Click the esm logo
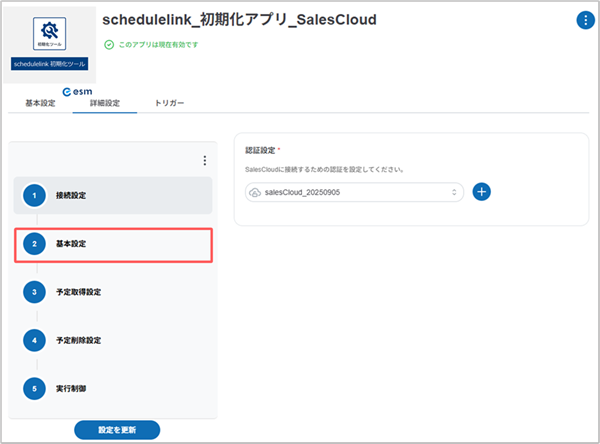Screen dimensions: 600x444 [x=77, y=91]
